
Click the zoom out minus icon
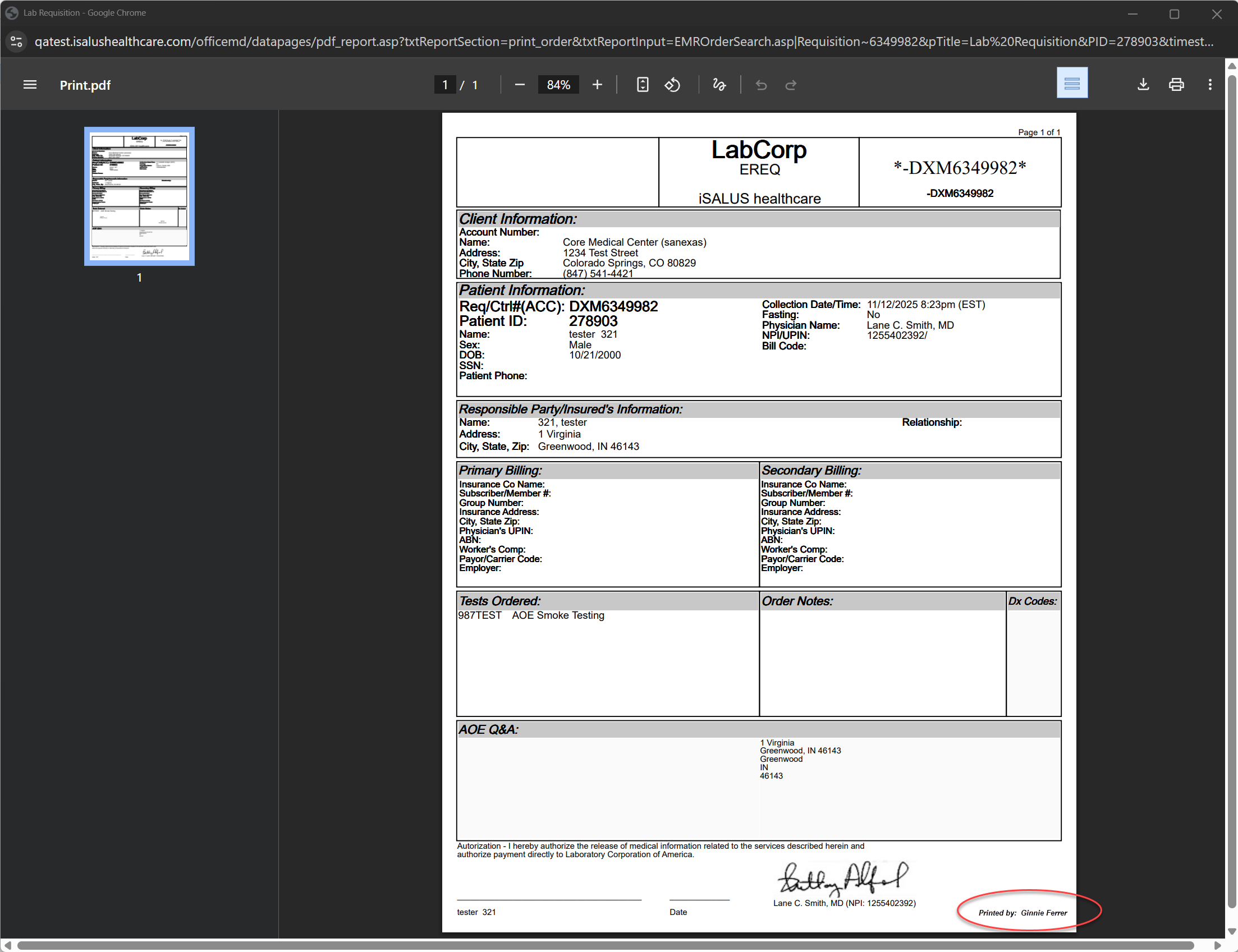519,85
